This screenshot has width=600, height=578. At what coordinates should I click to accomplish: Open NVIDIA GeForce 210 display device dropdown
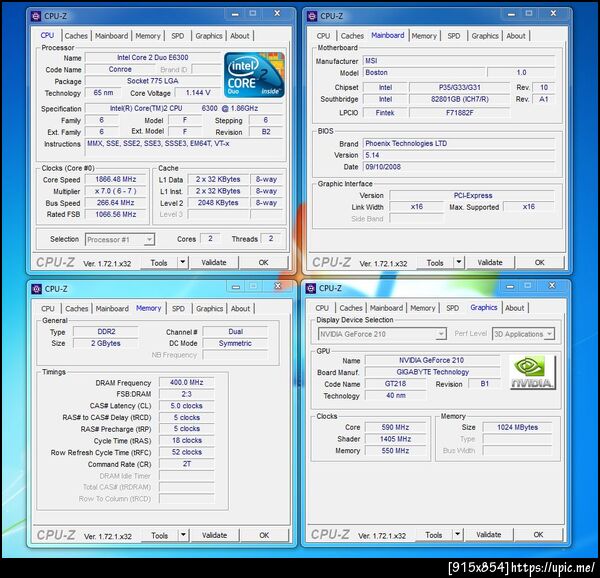click(382, 334)
